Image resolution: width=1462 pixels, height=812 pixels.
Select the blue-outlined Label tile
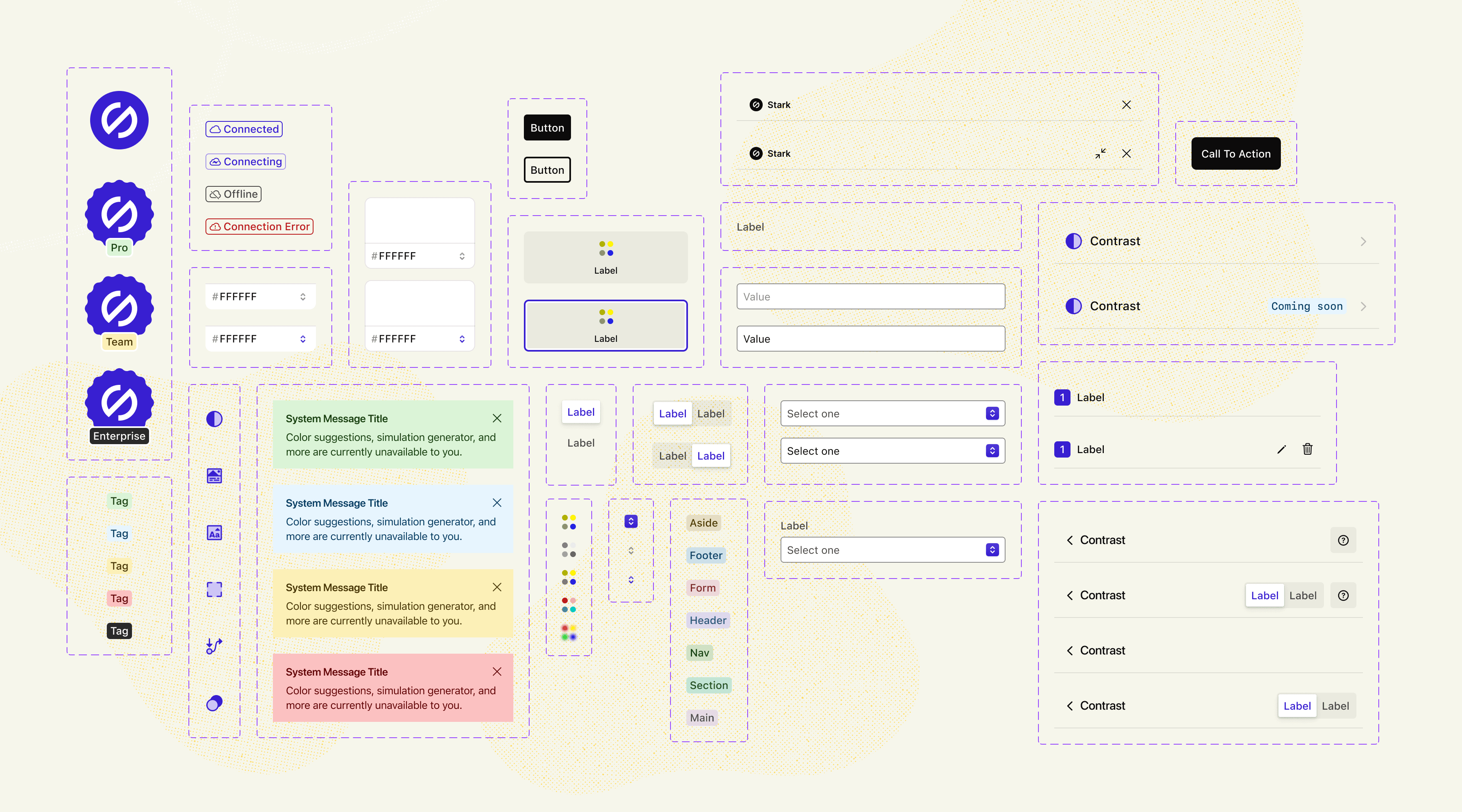click(x=606, y=326)
